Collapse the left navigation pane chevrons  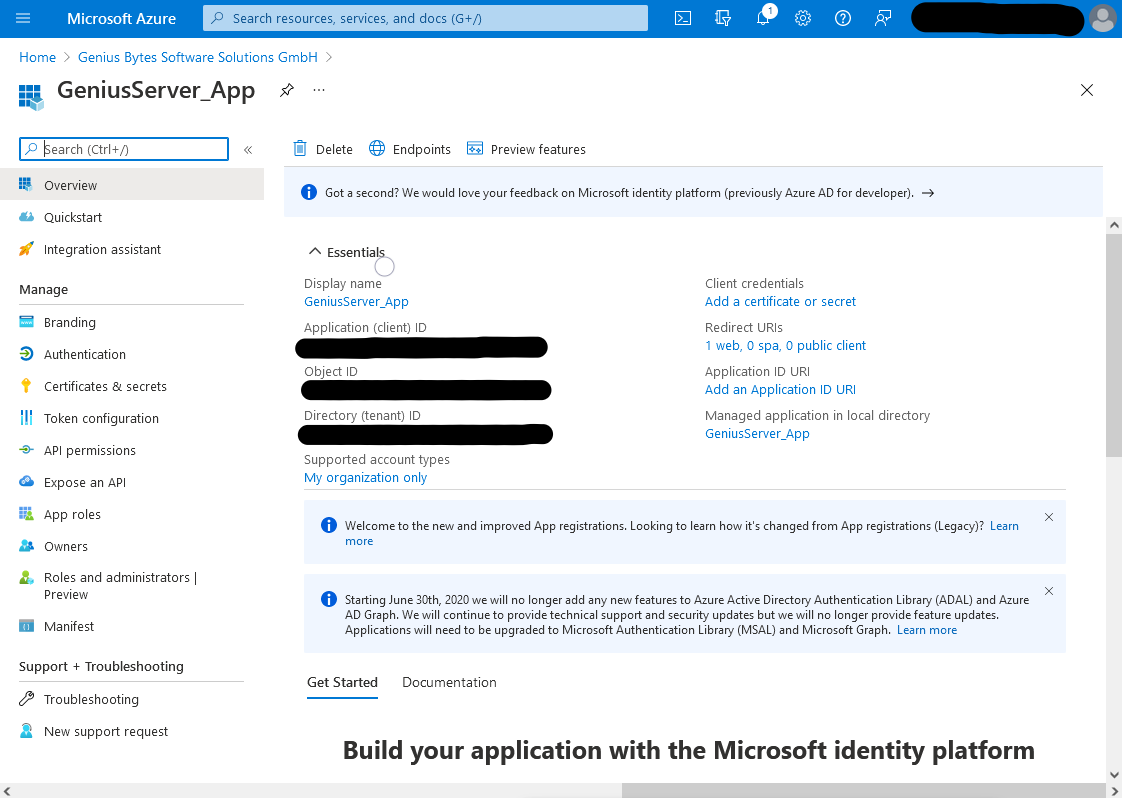coord(248,150)
